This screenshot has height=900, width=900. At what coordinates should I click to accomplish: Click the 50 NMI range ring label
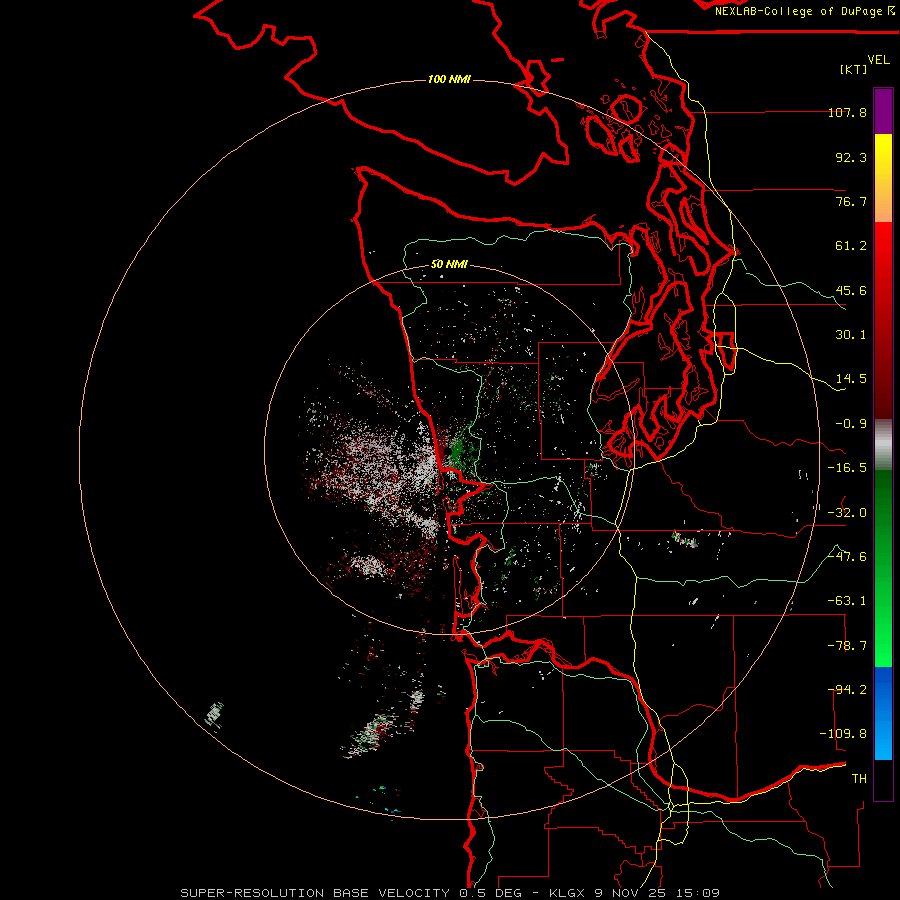449,264
